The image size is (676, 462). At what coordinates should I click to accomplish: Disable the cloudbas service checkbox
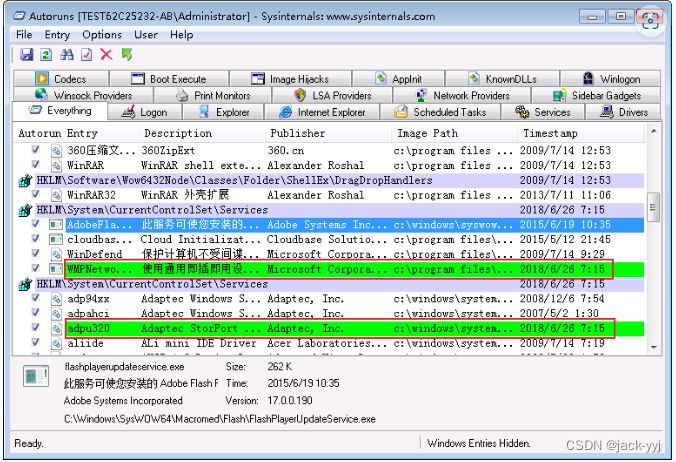[x=36, y=238]
